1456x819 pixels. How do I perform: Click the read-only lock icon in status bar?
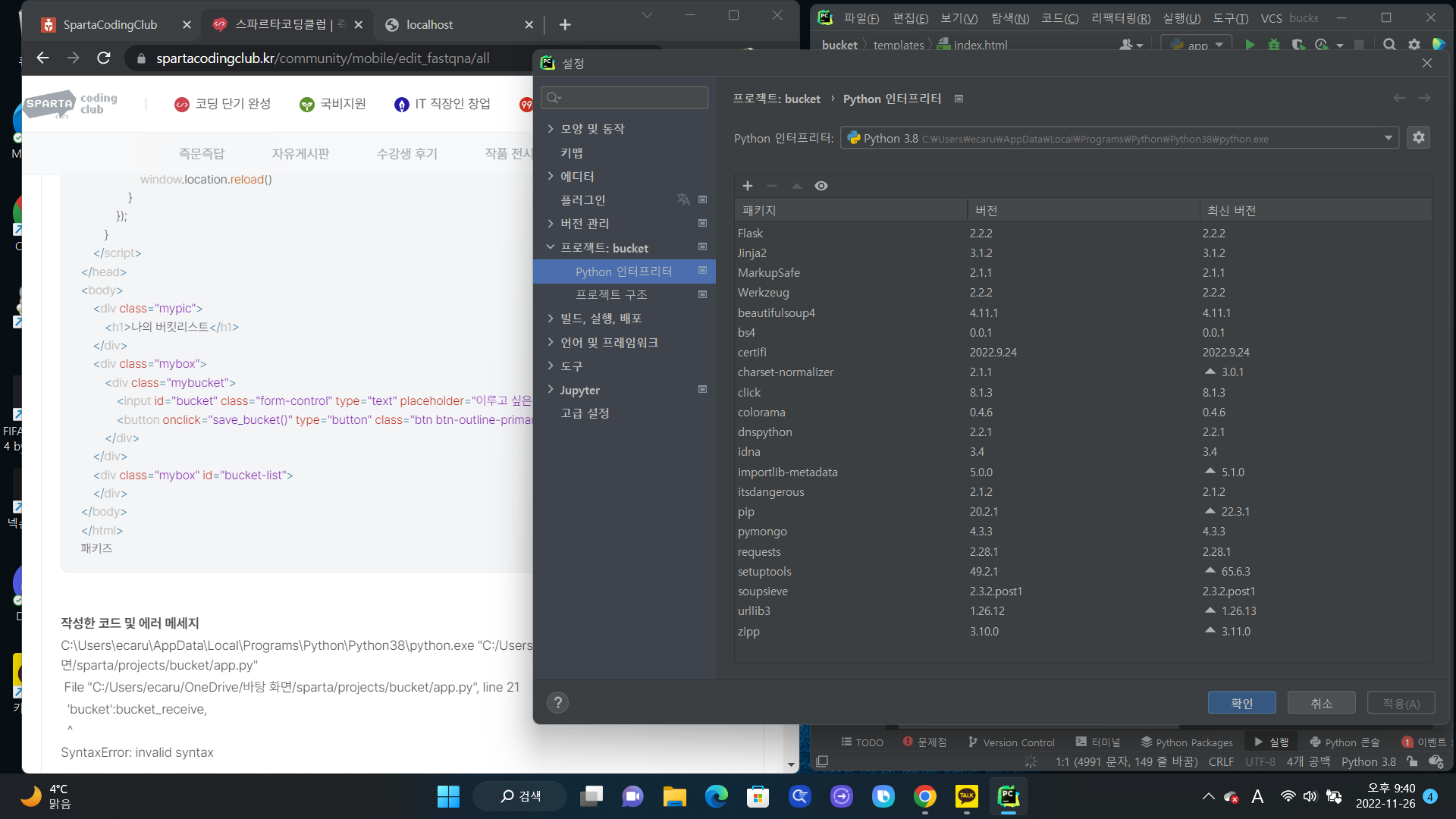[1411, 761]
